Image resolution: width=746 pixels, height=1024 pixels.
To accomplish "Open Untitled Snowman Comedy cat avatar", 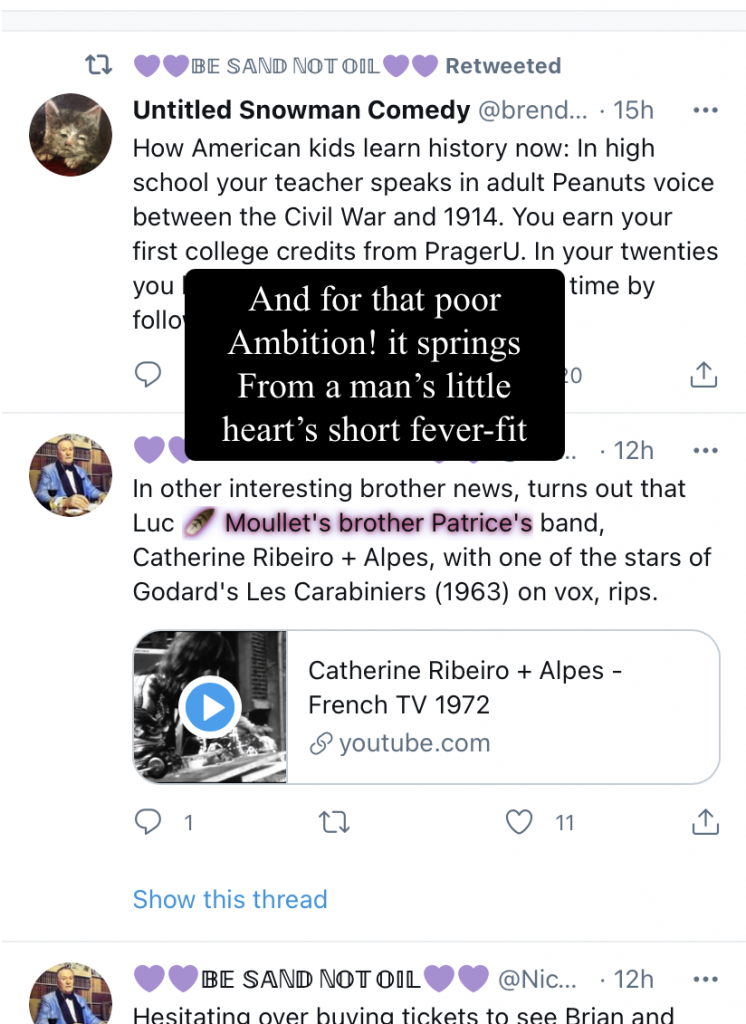I will pos(71,135).
